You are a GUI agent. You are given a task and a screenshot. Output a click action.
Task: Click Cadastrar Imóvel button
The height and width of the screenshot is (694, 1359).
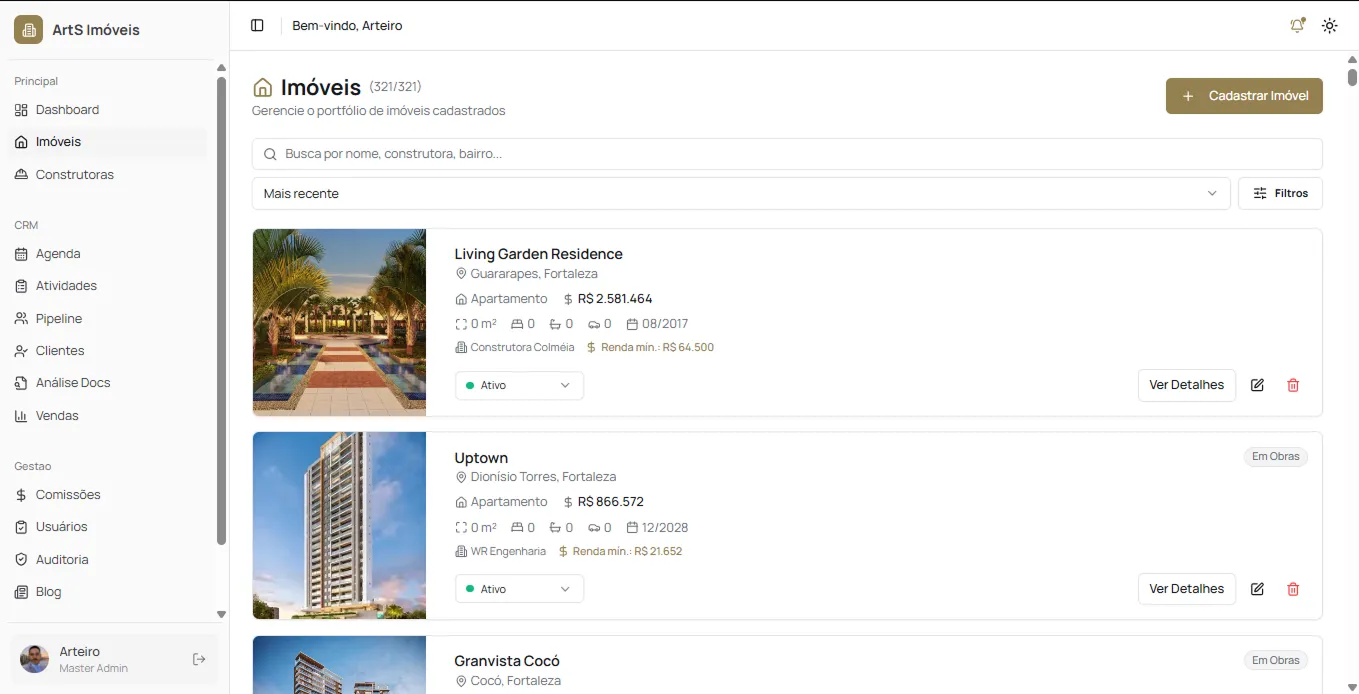click(x=1244, y=96)
